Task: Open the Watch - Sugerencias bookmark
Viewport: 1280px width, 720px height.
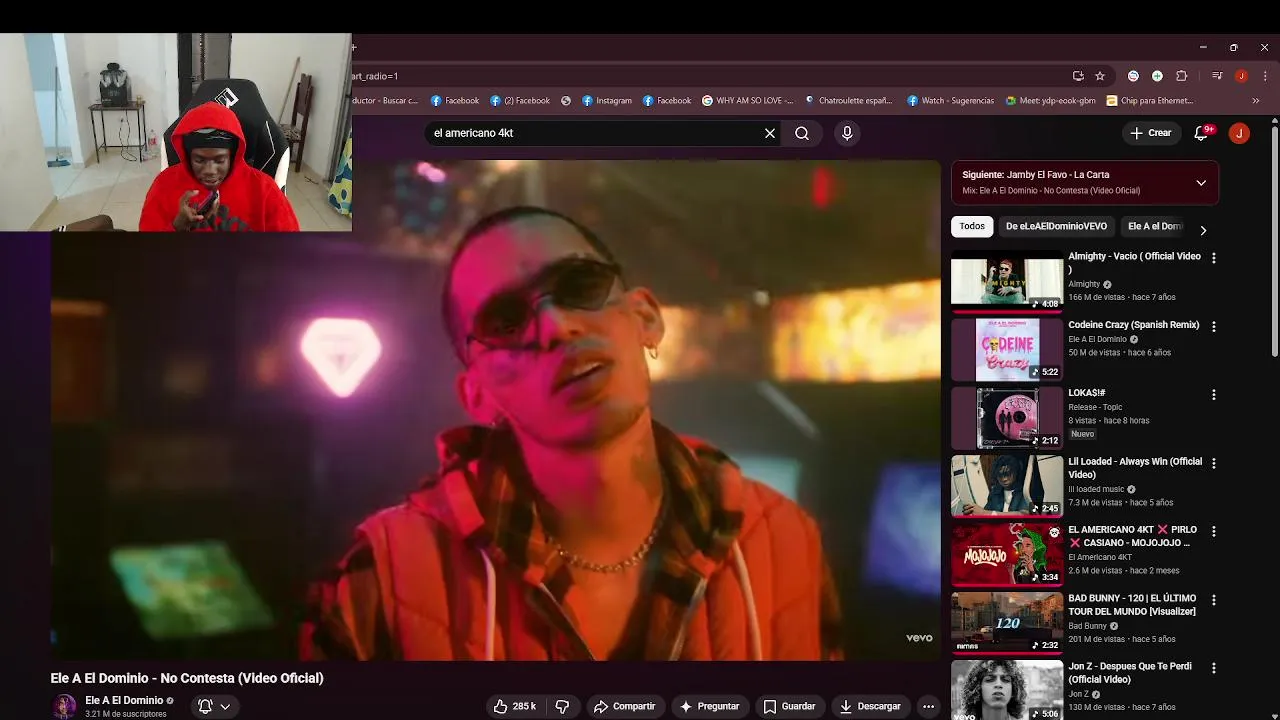Action: [950, 100]
